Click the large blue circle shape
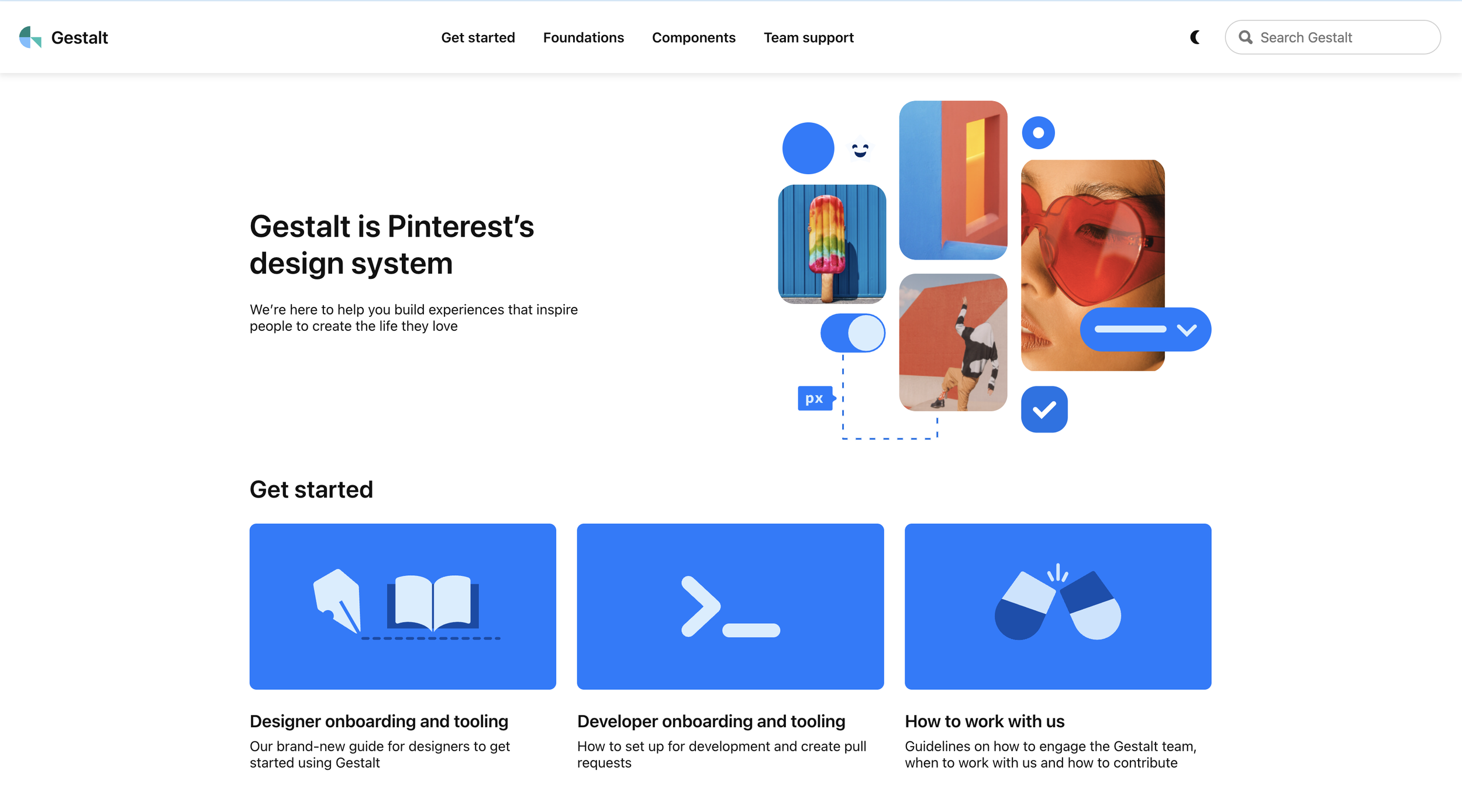Screen dimensions: 1462x812 click(808, 148)
